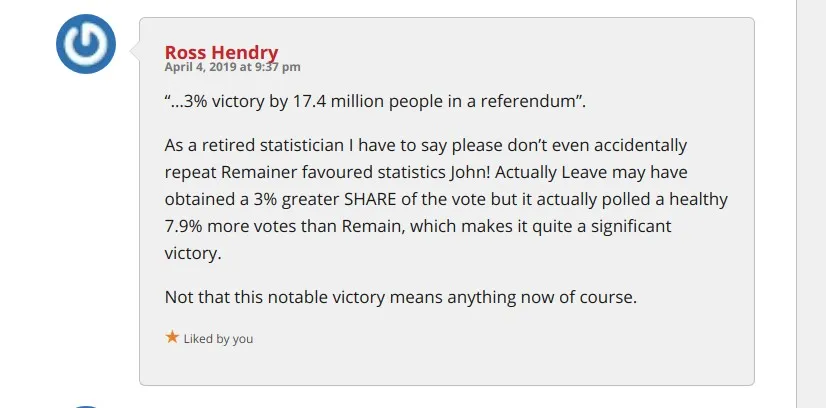
Task: Click the "Not that this notable victory" sentence
Action: point(401,297)
